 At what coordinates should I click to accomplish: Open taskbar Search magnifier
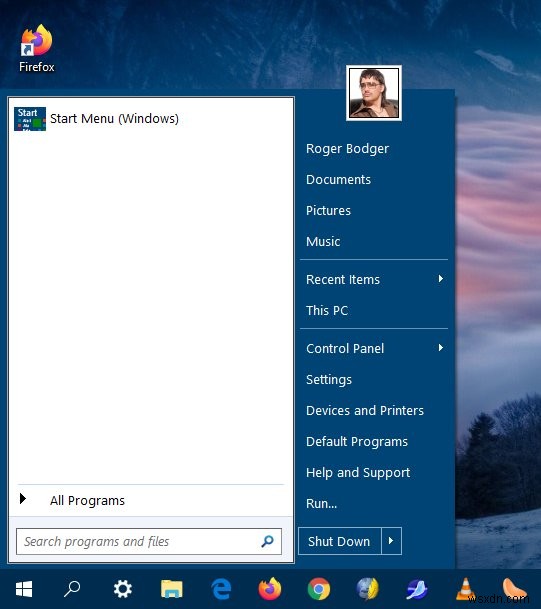(x=72, y=589)
